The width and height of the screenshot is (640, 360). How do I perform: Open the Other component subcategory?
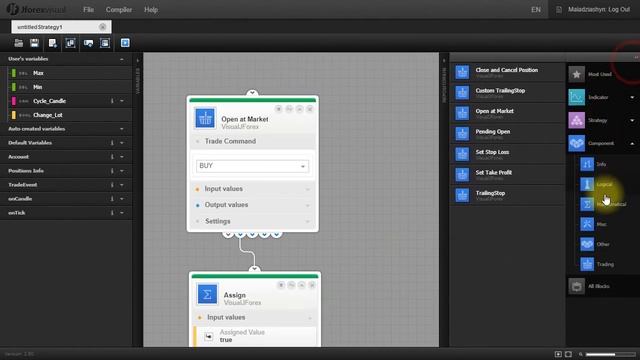[x=587, y=244]
